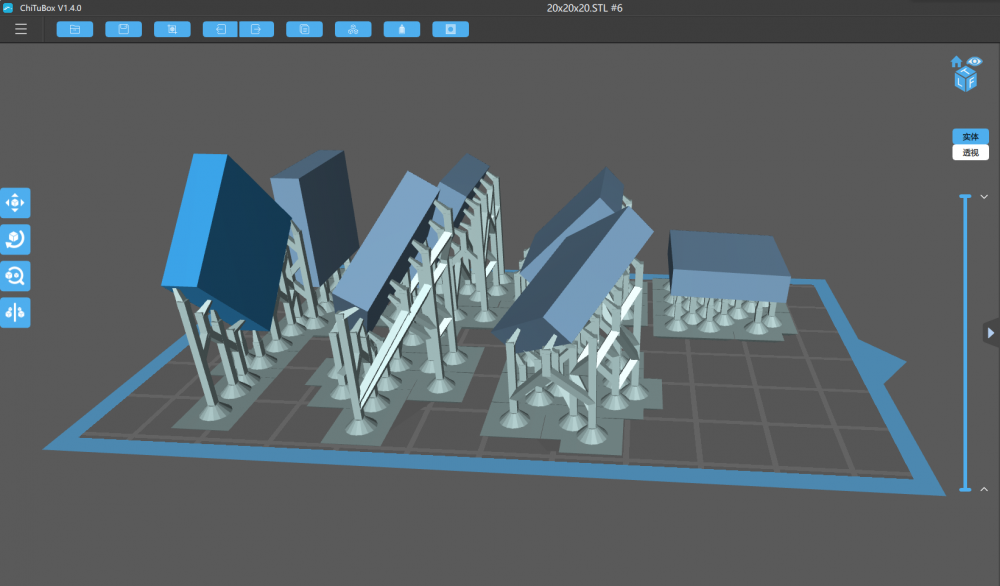The image size is (1000, 586).
Task: Switch to perspective/transparent mode 透视
Action: tap(970, 152)
